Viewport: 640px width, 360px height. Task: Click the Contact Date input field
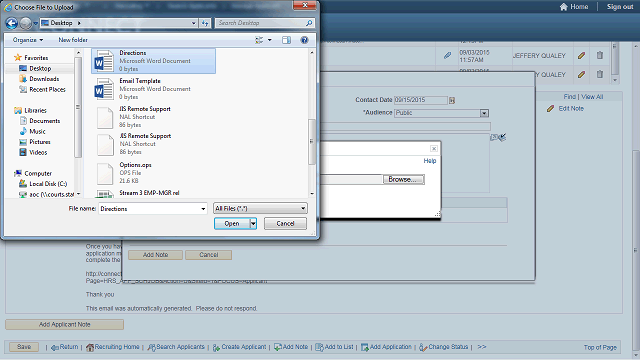coord(421,100)
